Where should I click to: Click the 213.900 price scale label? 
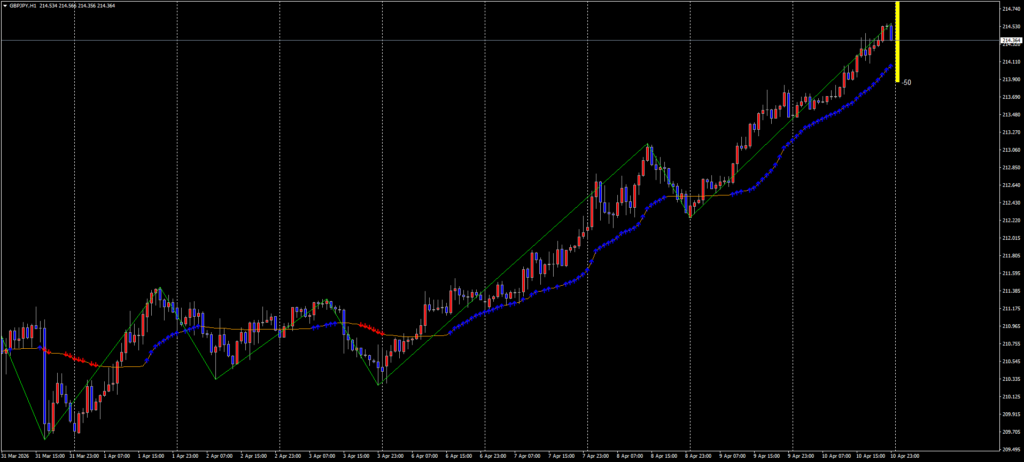tap(1010, 79)
